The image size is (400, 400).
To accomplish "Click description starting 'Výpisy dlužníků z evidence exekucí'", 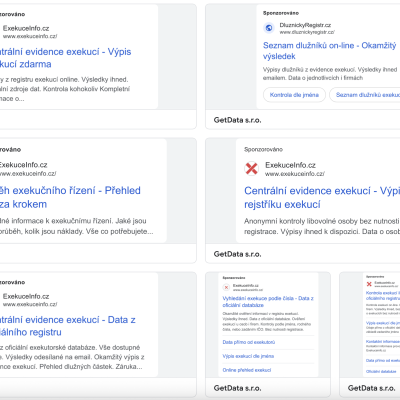I will point(330,74).
